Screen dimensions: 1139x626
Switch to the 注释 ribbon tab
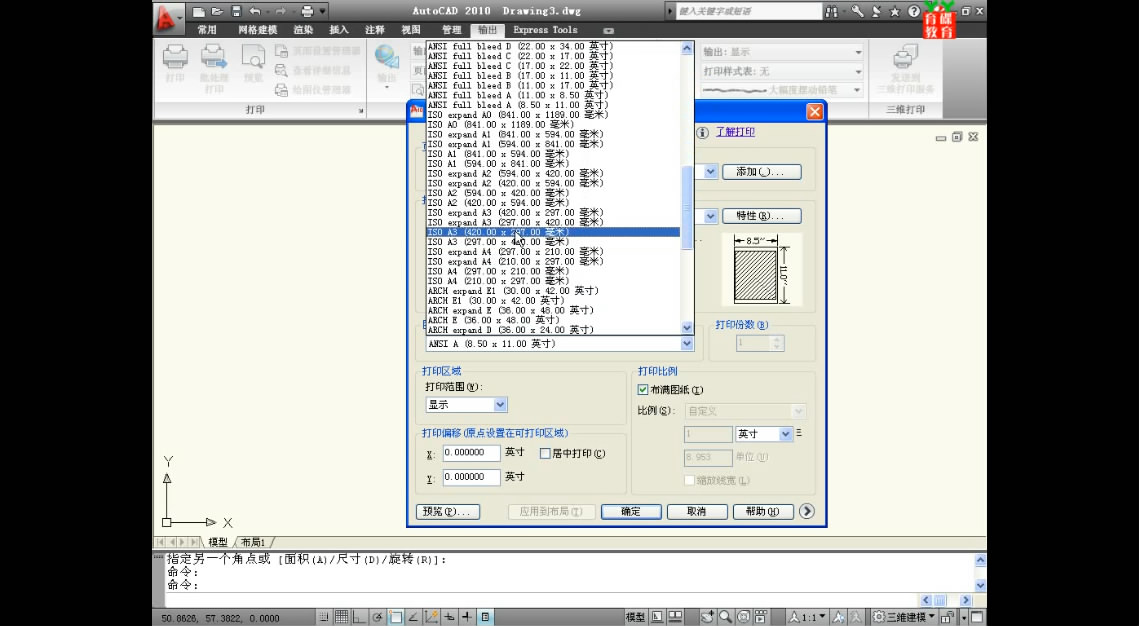tap(375, 30)
